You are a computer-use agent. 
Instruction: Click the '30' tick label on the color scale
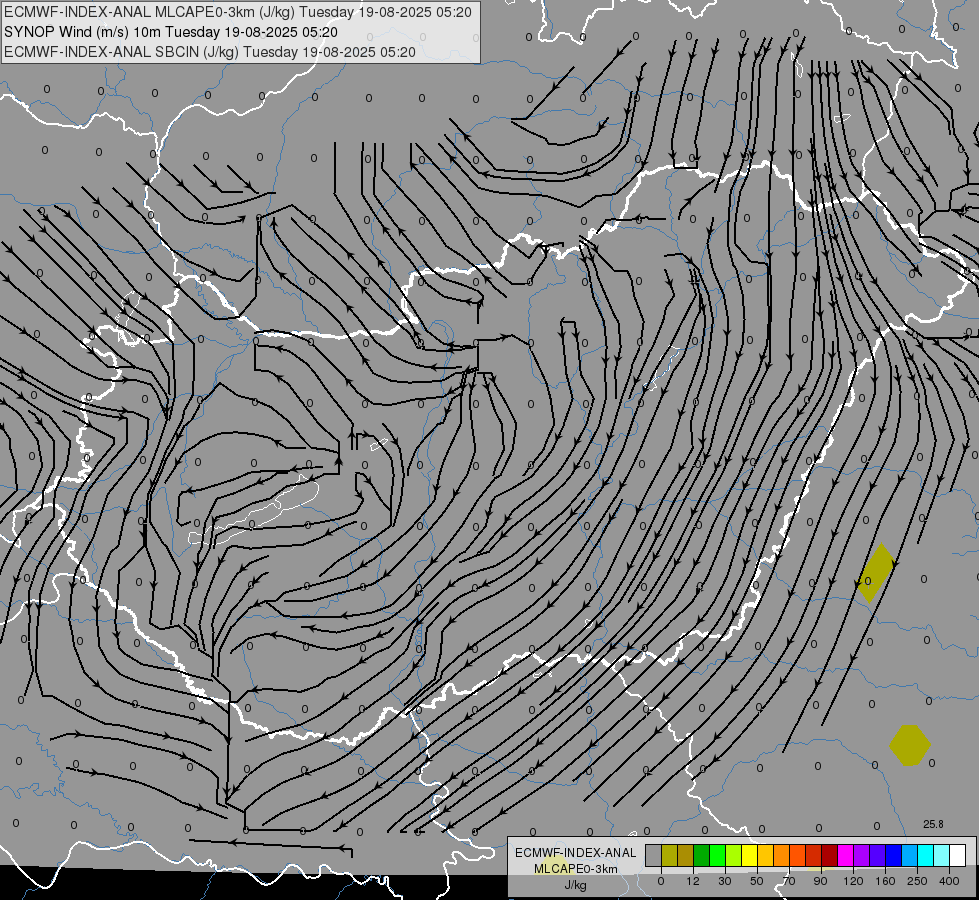click(725, 881)
